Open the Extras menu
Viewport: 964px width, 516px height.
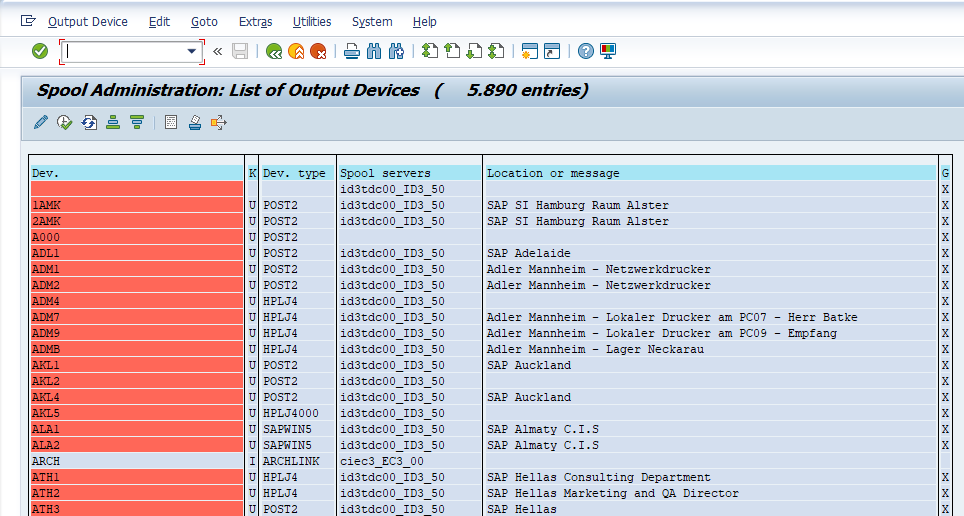[255, 21]
